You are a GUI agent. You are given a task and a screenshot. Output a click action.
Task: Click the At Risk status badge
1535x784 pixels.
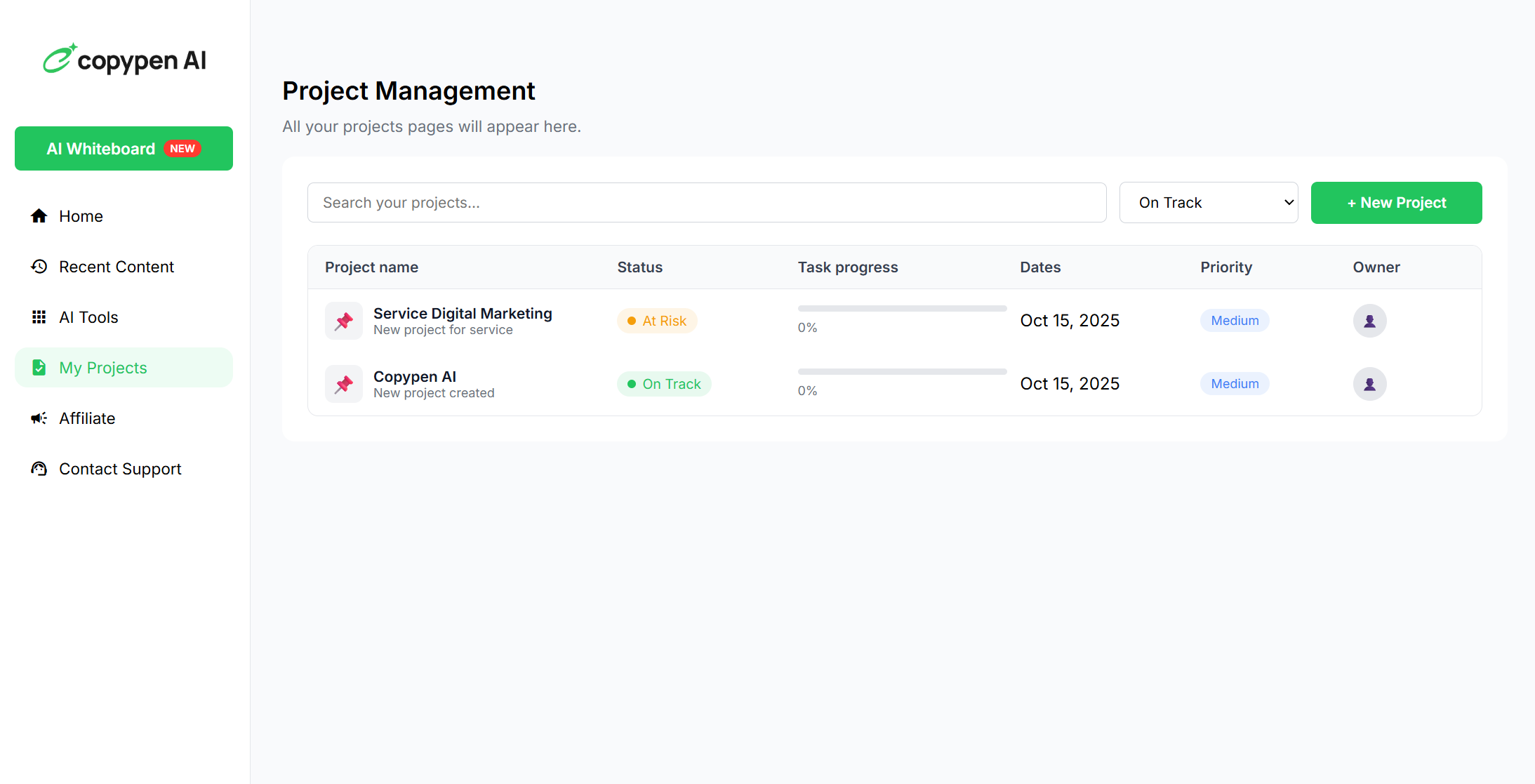click(657, 320)
